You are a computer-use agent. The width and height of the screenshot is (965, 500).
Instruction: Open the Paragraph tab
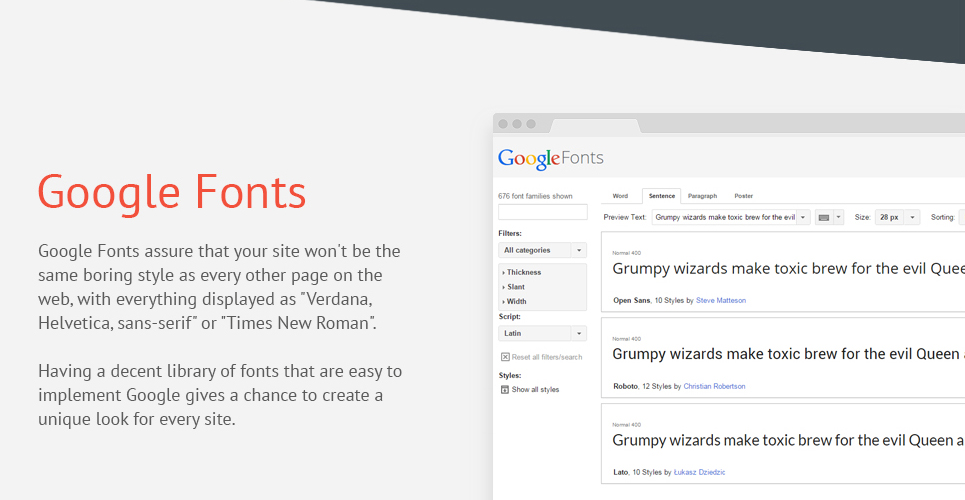702,196
